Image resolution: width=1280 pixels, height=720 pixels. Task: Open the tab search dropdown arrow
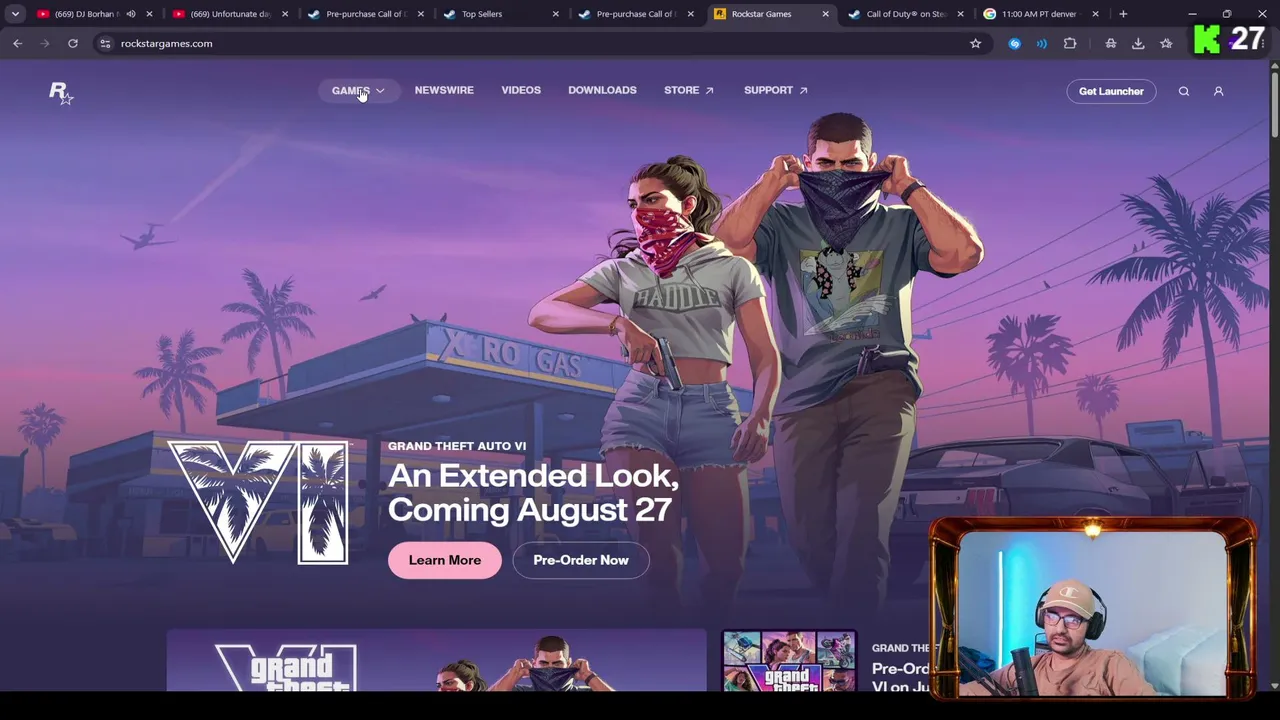pyautogui.click(x=15, y=14)
